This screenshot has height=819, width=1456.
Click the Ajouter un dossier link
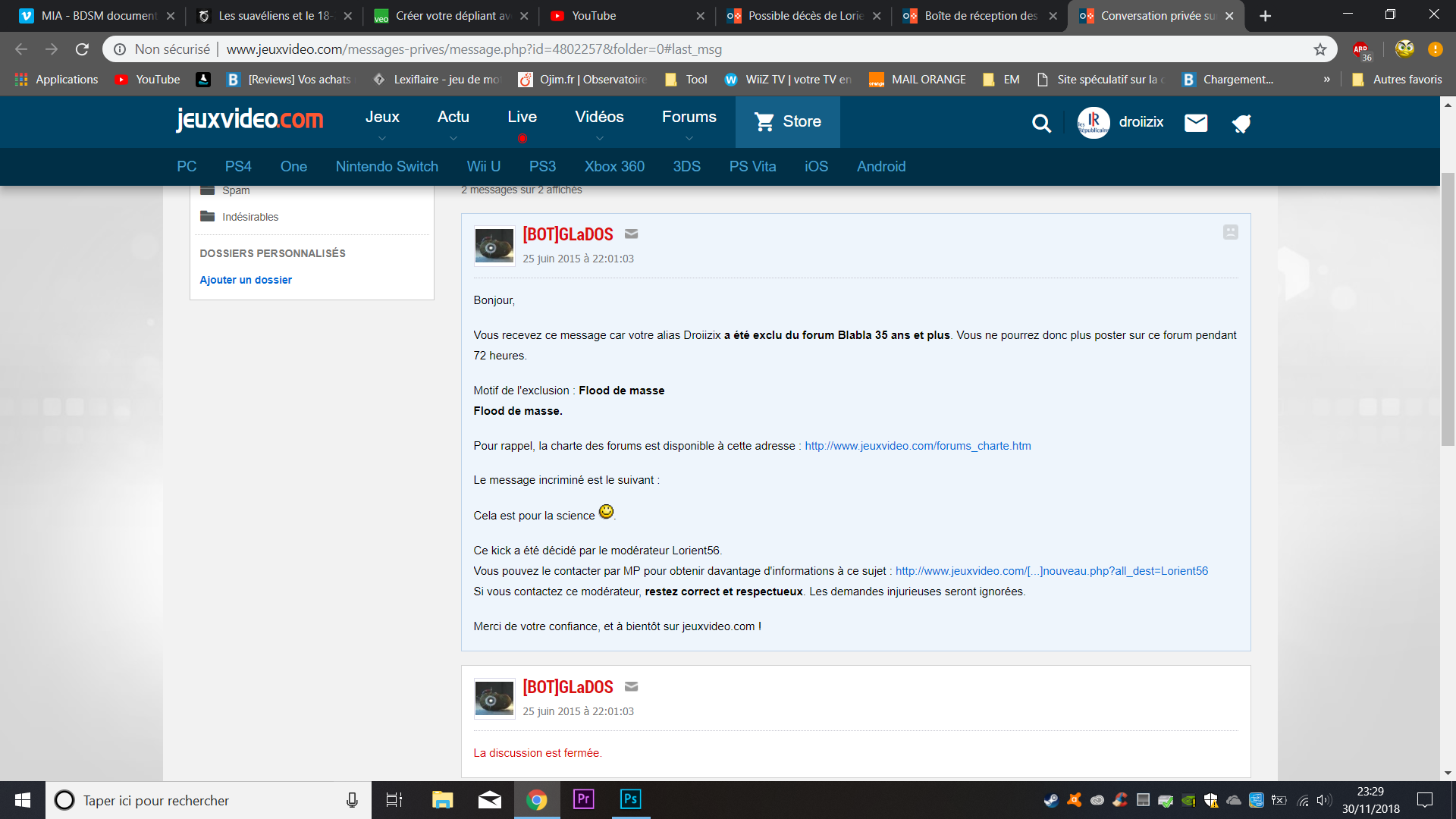(246, 280)
